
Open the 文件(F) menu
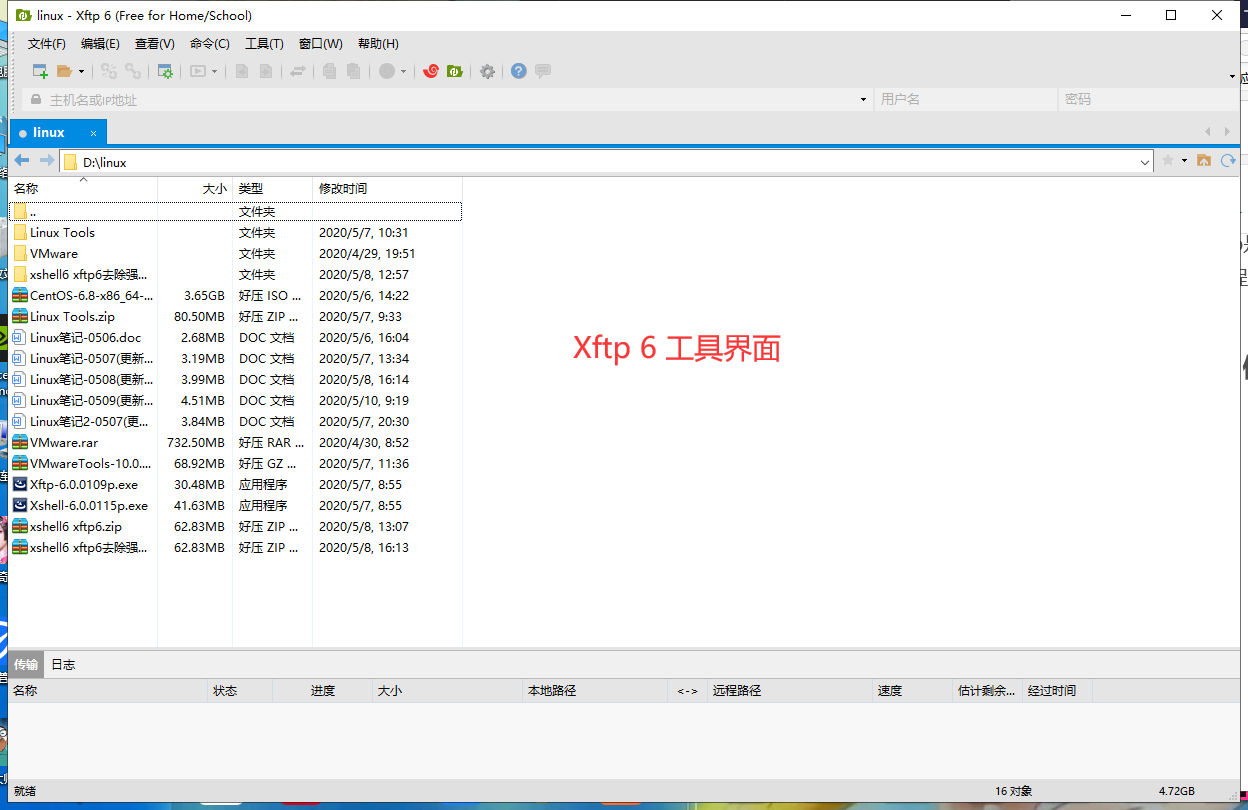point(47,44)
